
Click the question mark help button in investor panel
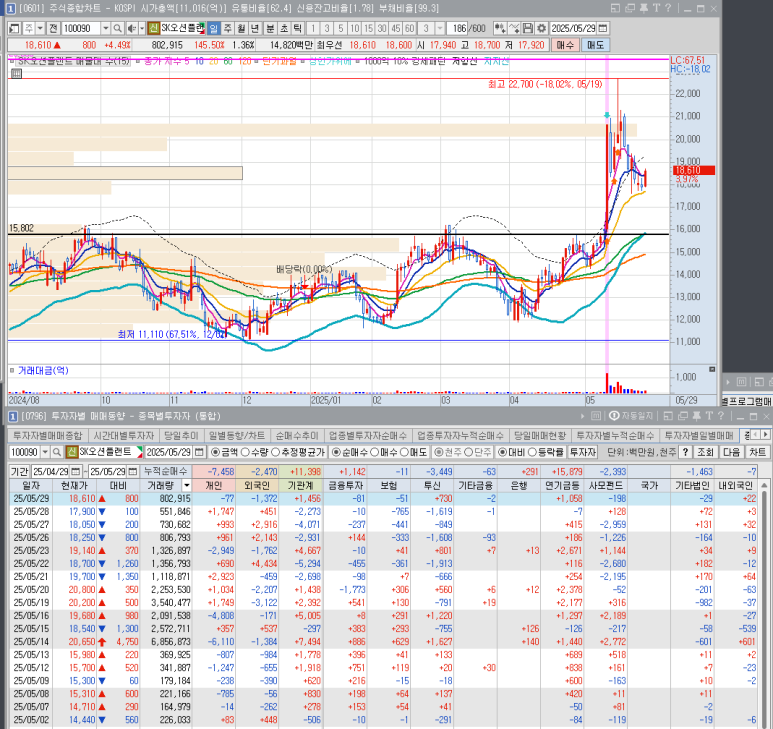tap(685, 452)
